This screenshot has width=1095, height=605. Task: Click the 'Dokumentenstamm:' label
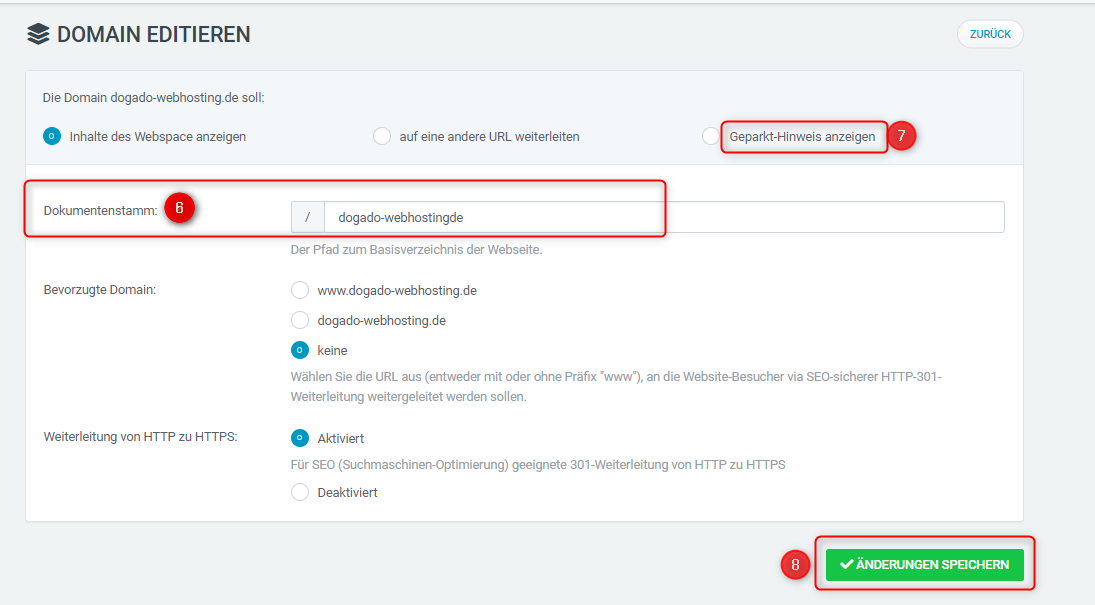pos(101,210)
